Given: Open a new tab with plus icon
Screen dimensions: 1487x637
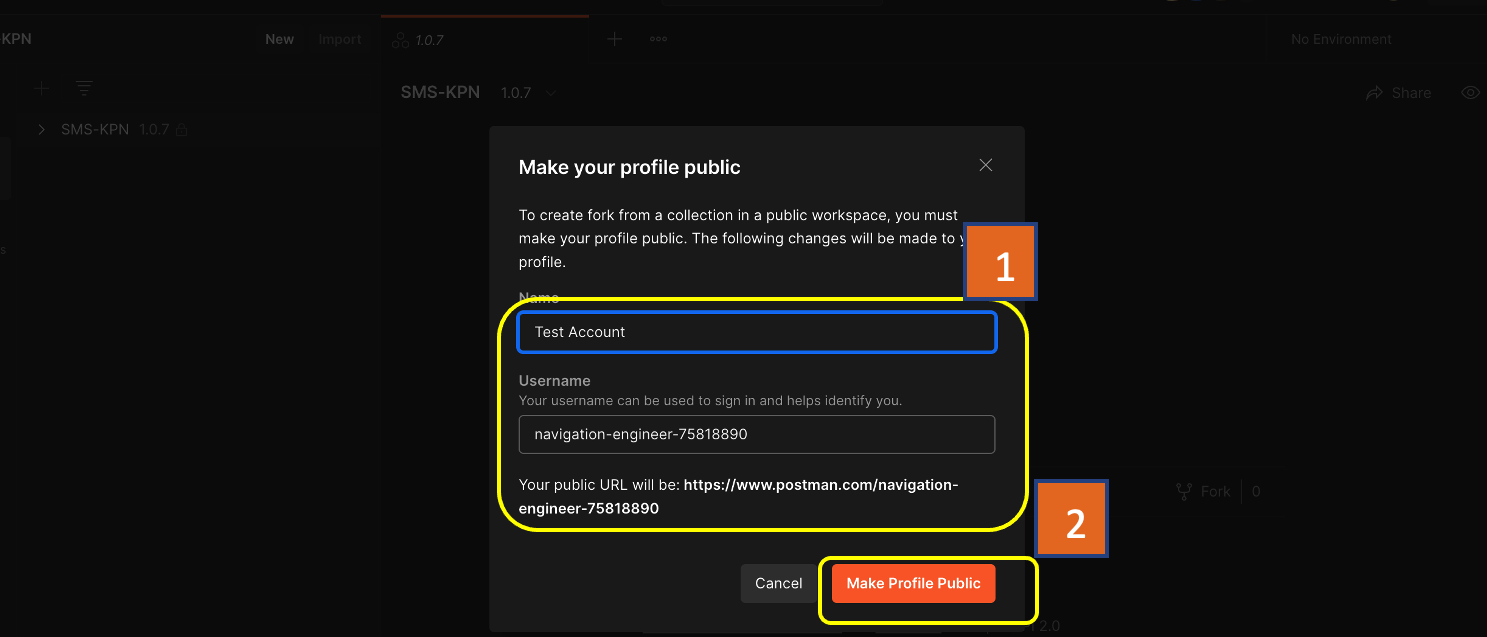Looking at the screenshot, I should pyautogui.click(x=615, y=39).
